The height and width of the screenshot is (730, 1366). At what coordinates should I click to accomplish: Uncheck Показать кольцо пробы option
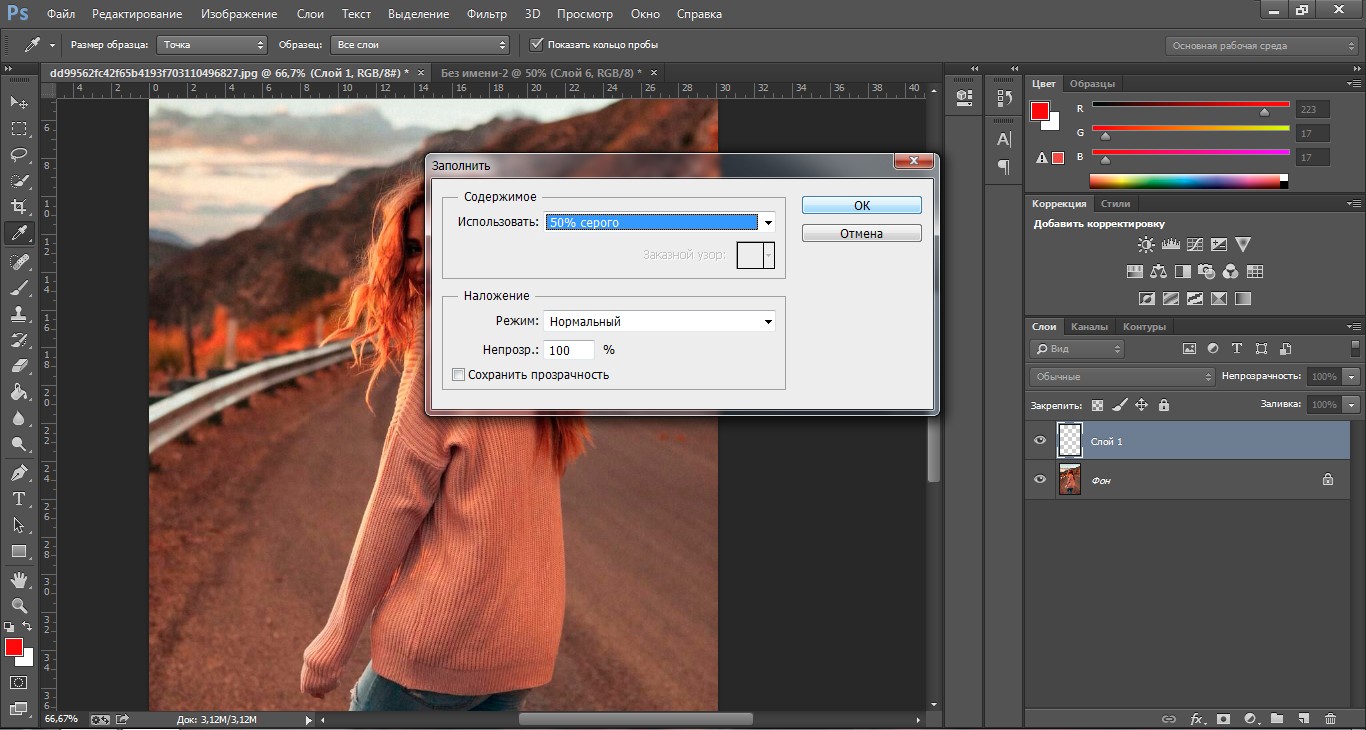tap(537, 45)
